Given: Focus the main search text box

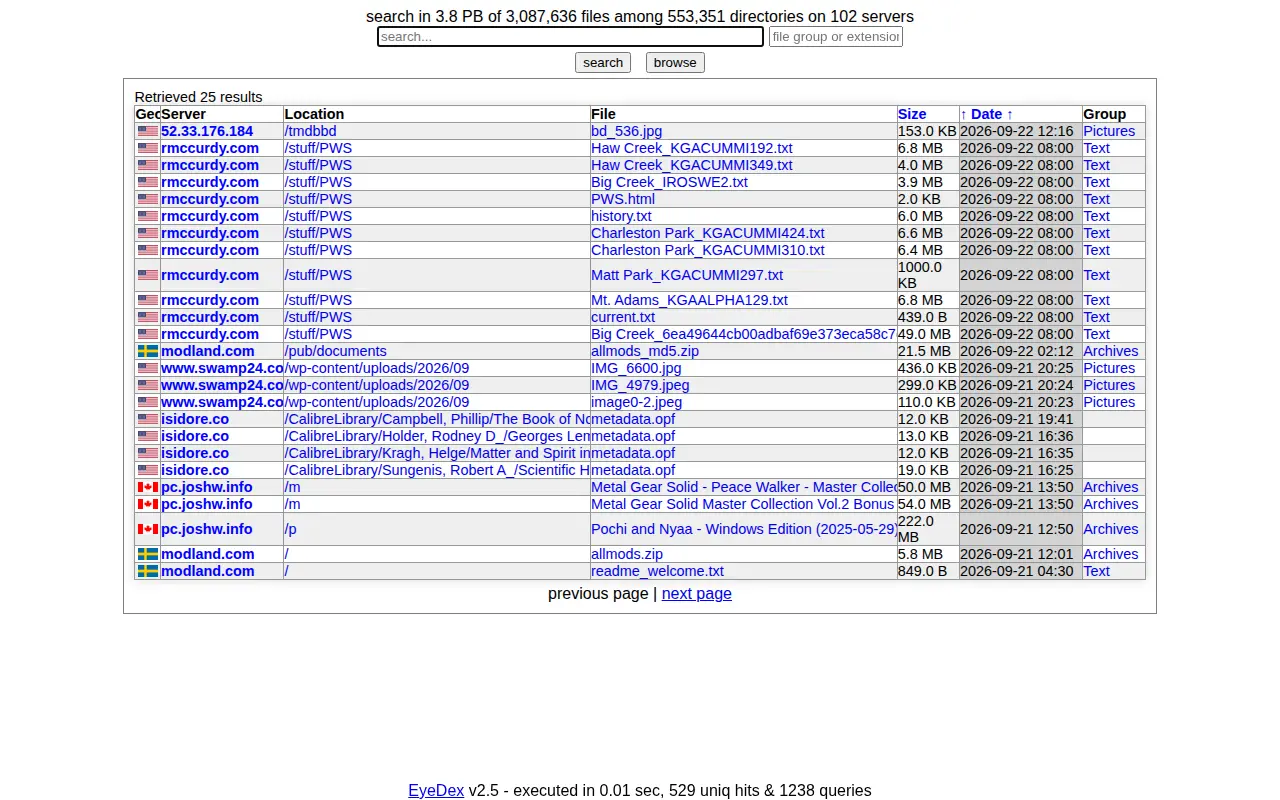Looking at the screenshot, I should 570,37.
